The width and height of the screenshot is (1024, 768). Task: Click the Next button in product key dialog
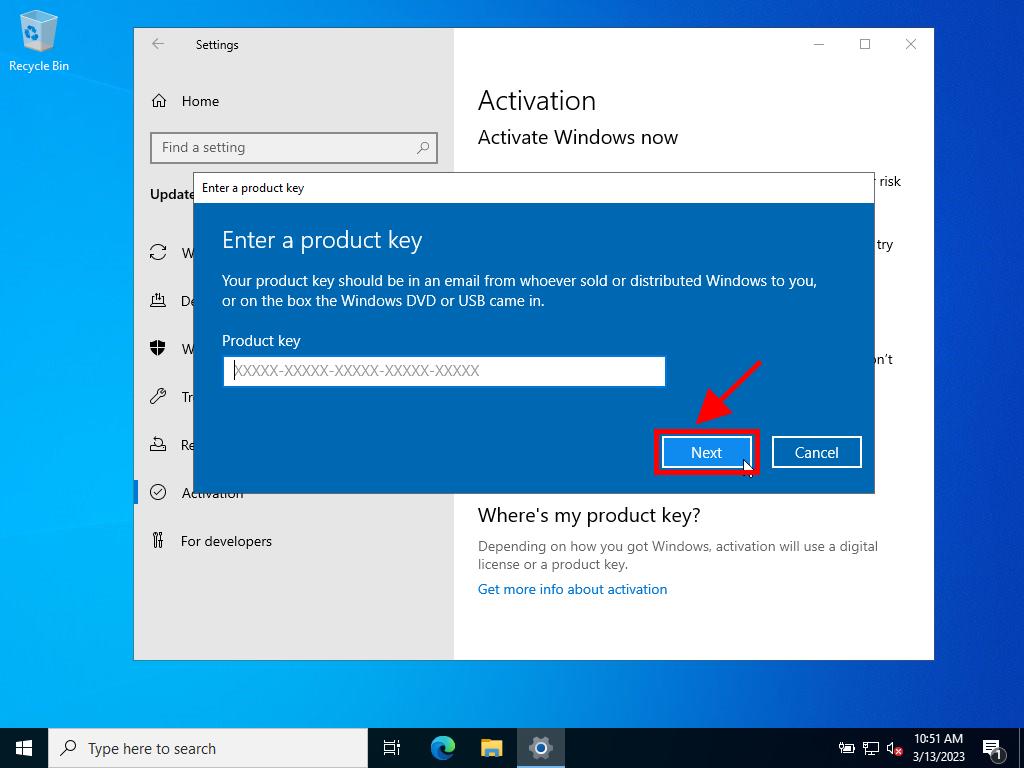coord(706,452)
